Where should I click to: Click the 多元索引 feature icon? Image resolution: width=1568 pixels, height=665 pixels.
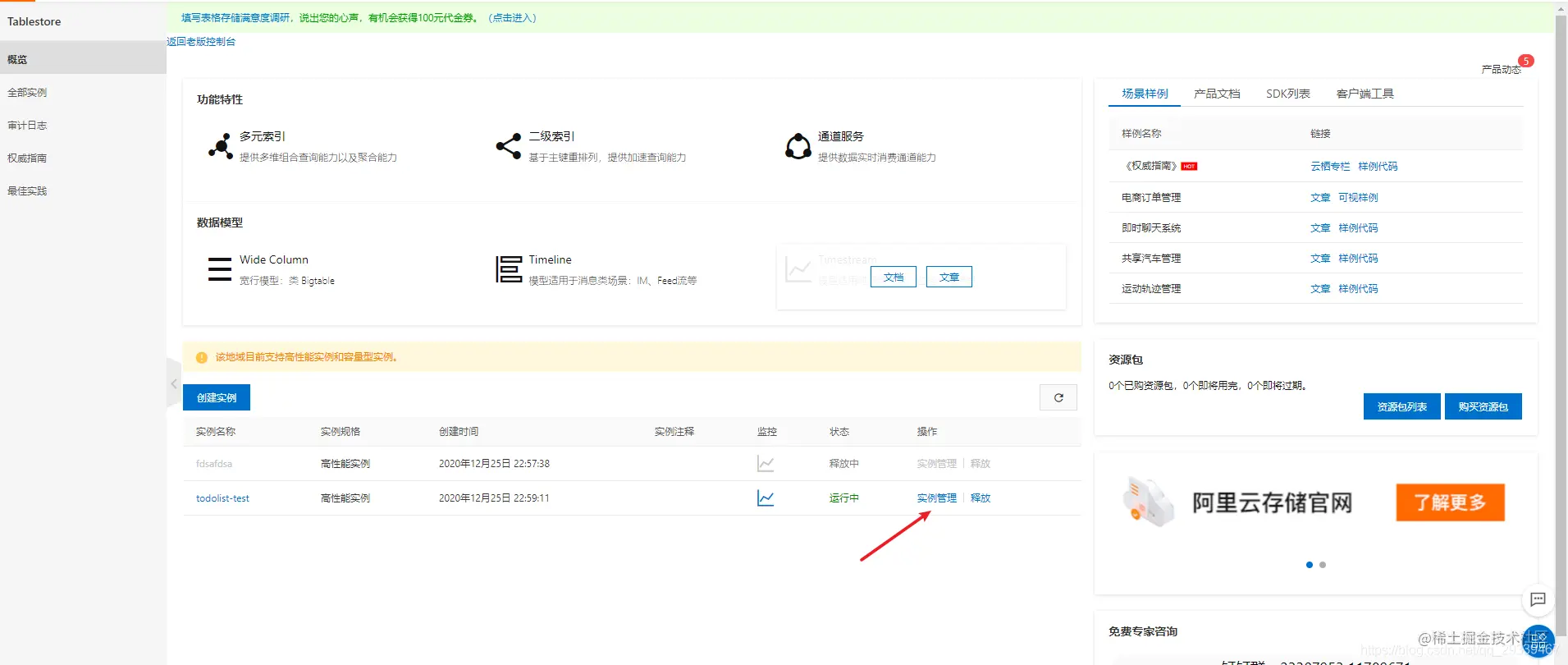[x=220, y=146]
